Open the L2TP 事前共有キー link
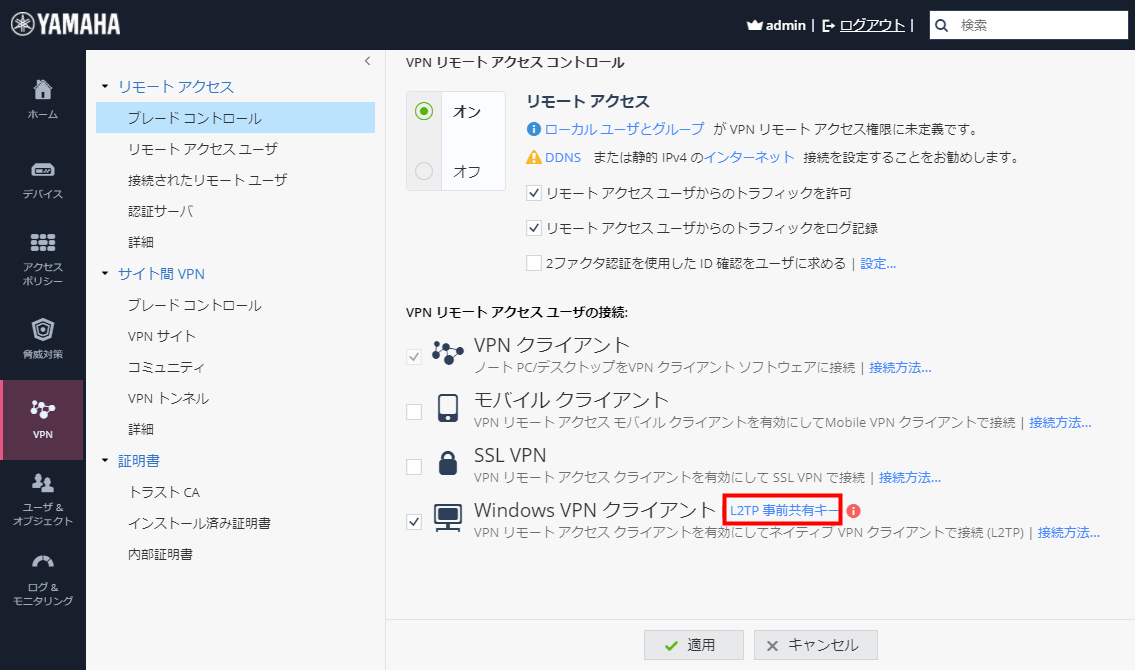This screenshot has height=670, width=1135. 782,510
